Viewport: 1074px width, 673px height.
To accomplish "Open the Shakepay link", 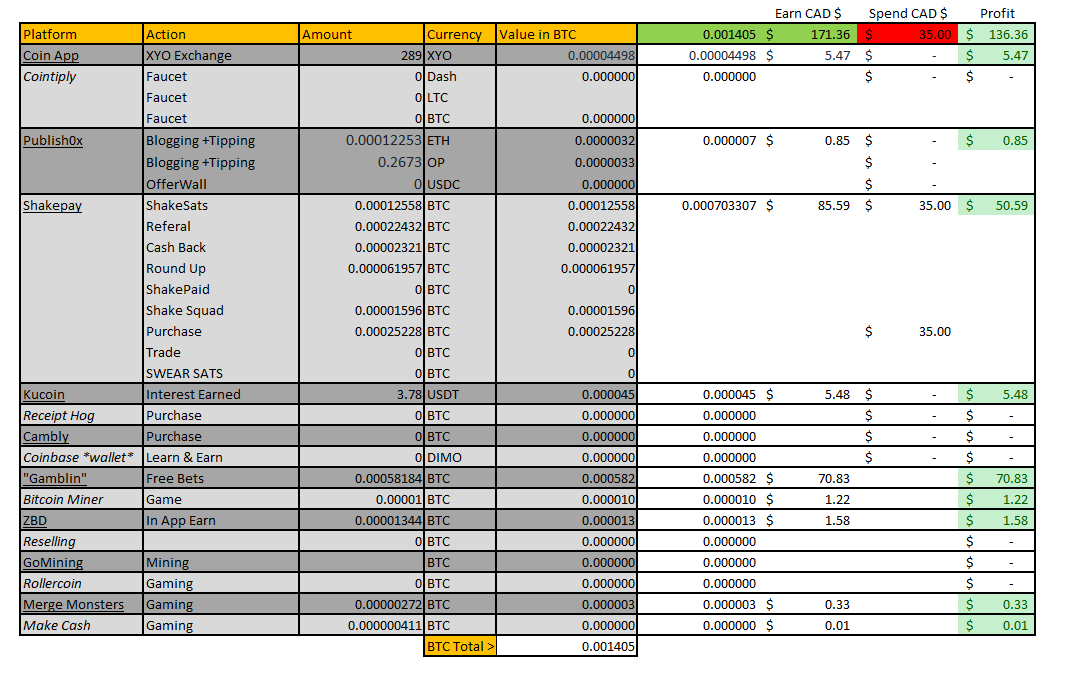I will tap(52, 205).
